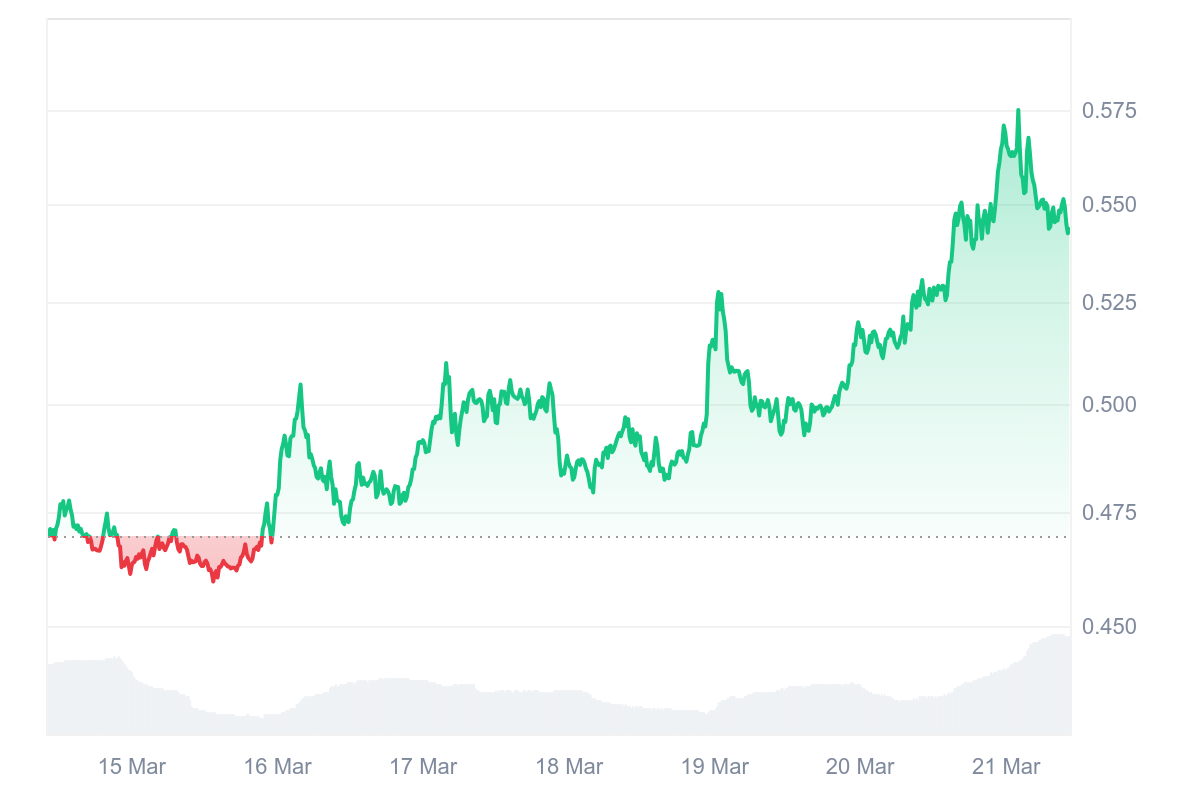Click the highest price peak near 0.575
The height and width of the screenshot is (800, 1200).
click(1018, 111)
